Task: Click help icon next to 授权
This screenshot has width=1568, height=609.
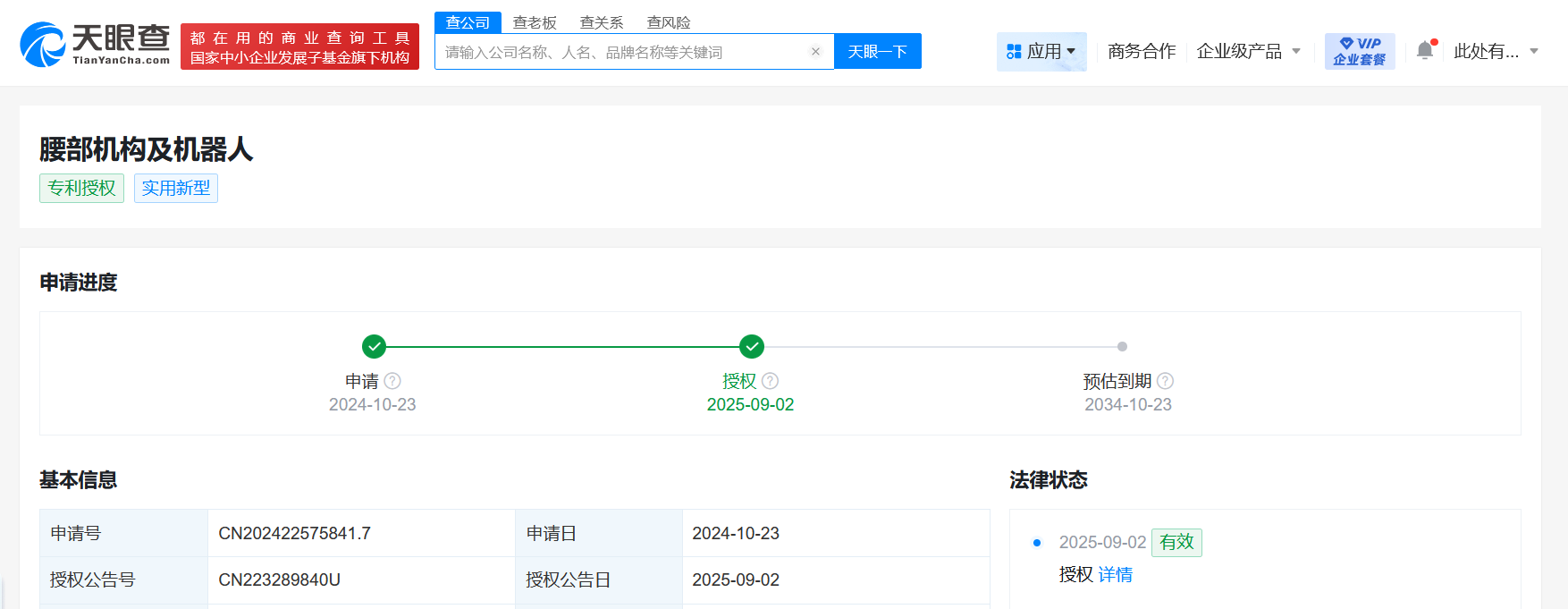Action: [771, 381]
